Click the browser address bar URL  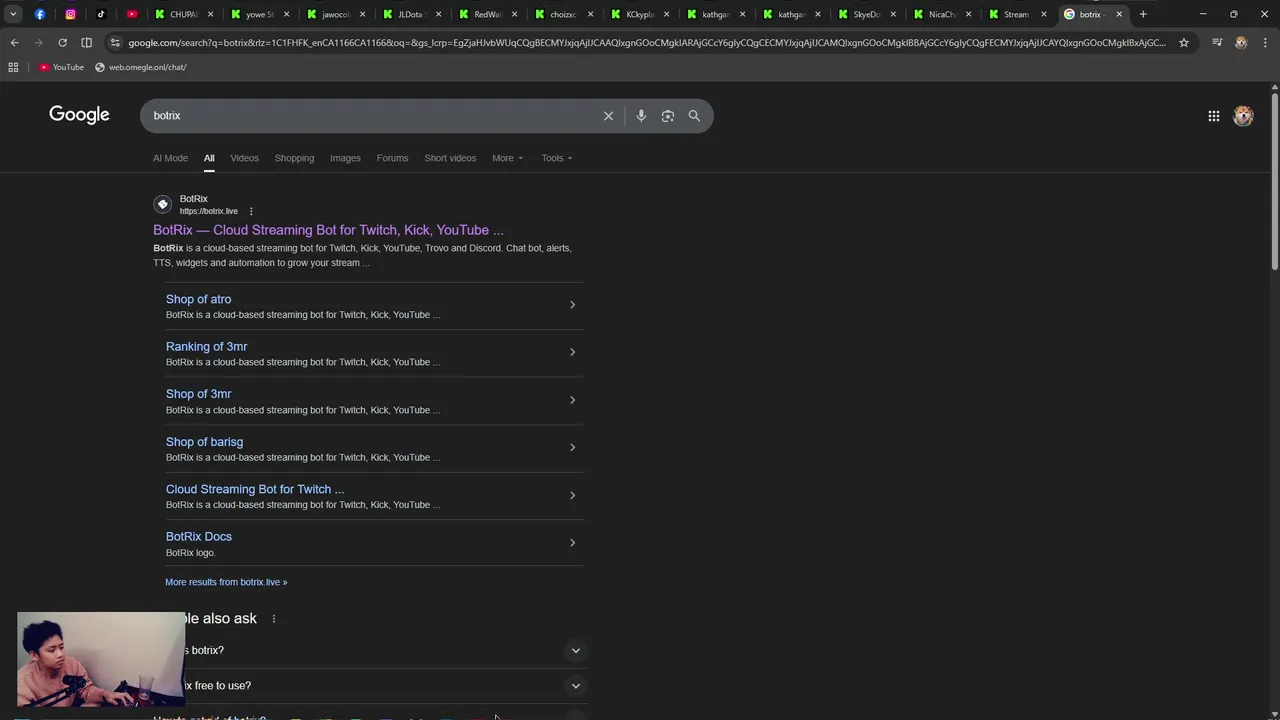coord(646,43)
